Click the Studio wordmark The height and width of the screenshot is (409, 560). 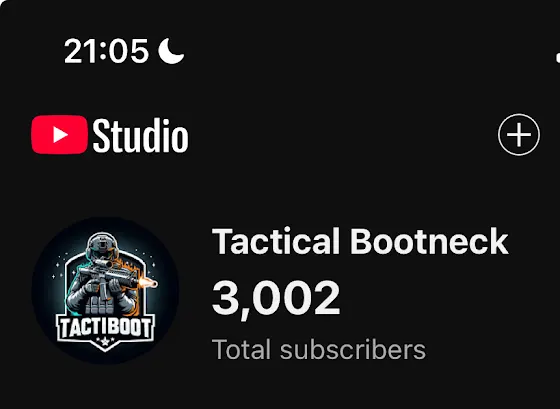point(140,136)
